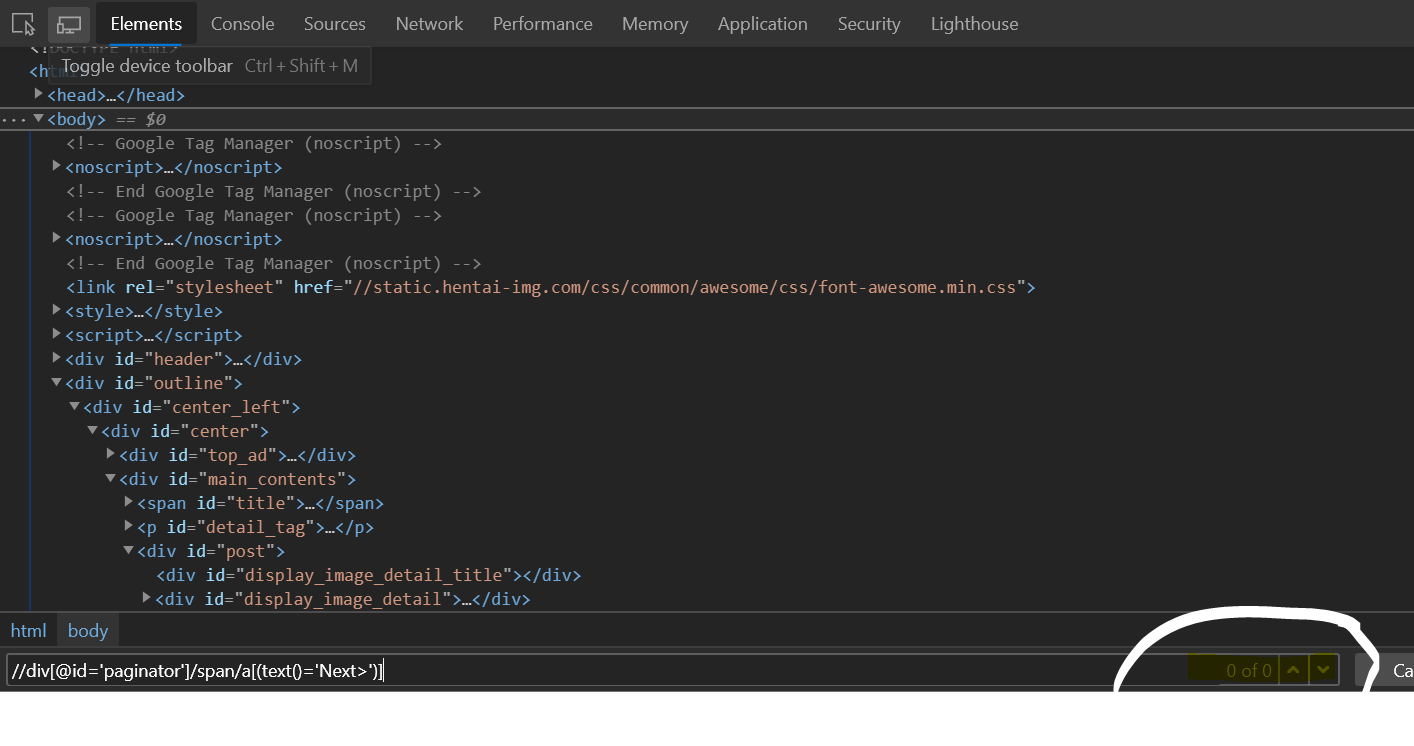Collapse the post div
Image resolution: width=1414 pixels, height=746 pixels.
click(x=128, y=550)
